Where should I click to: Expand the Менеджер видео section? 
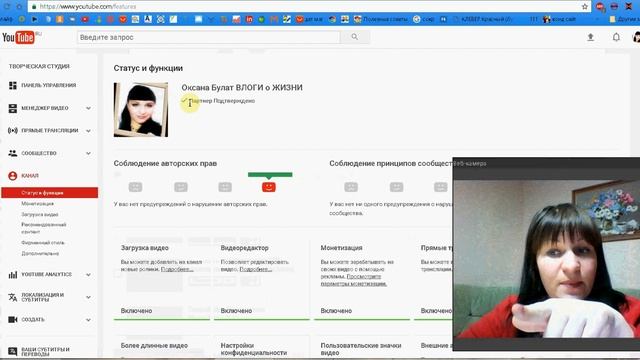point(89,108)
